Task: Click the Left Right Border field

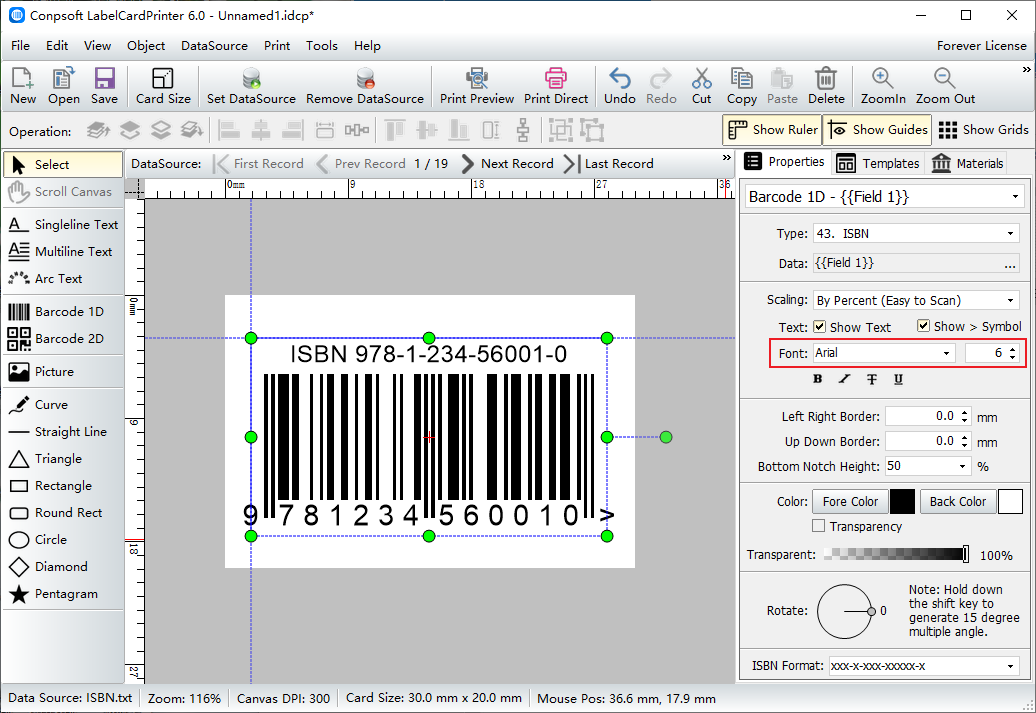Action: [x=927, y=416]
